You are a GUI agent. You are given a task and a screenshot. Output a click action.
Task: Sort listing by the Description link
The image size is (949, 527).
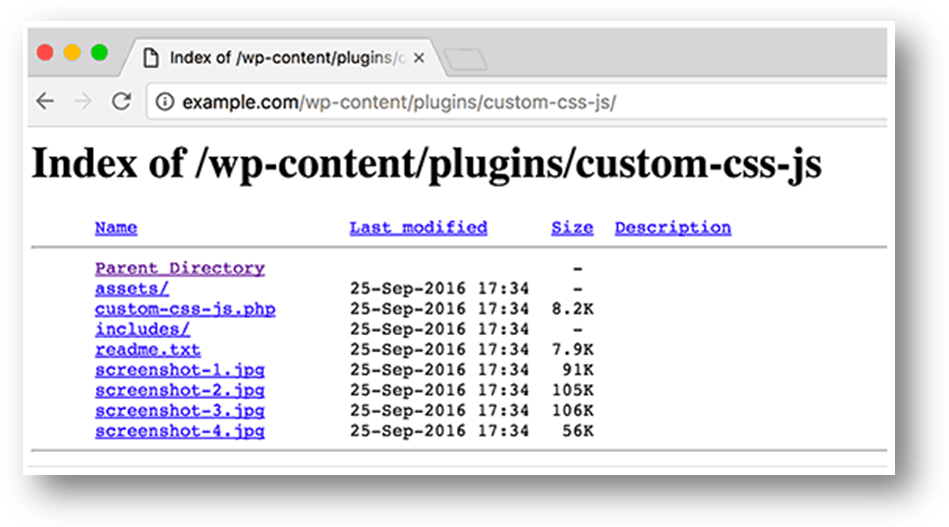pos(673,227)
